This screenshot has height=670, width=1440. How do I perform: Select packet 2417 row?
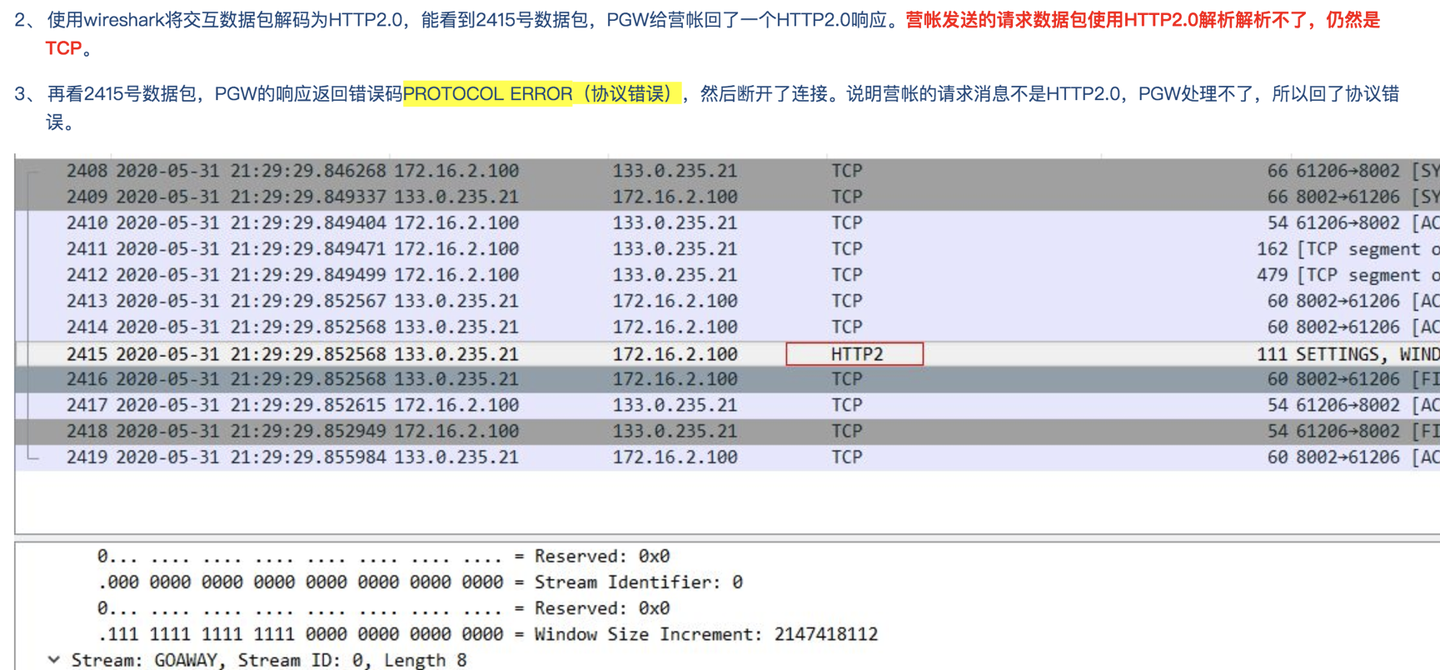(x=728, y=405)
